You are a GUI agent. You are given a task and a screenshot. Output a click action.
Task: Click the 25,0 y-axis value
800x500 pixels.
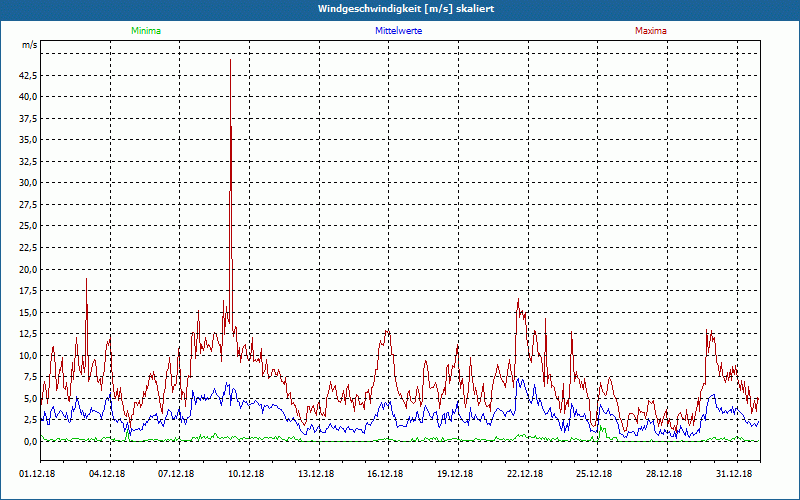pos(28,227)
